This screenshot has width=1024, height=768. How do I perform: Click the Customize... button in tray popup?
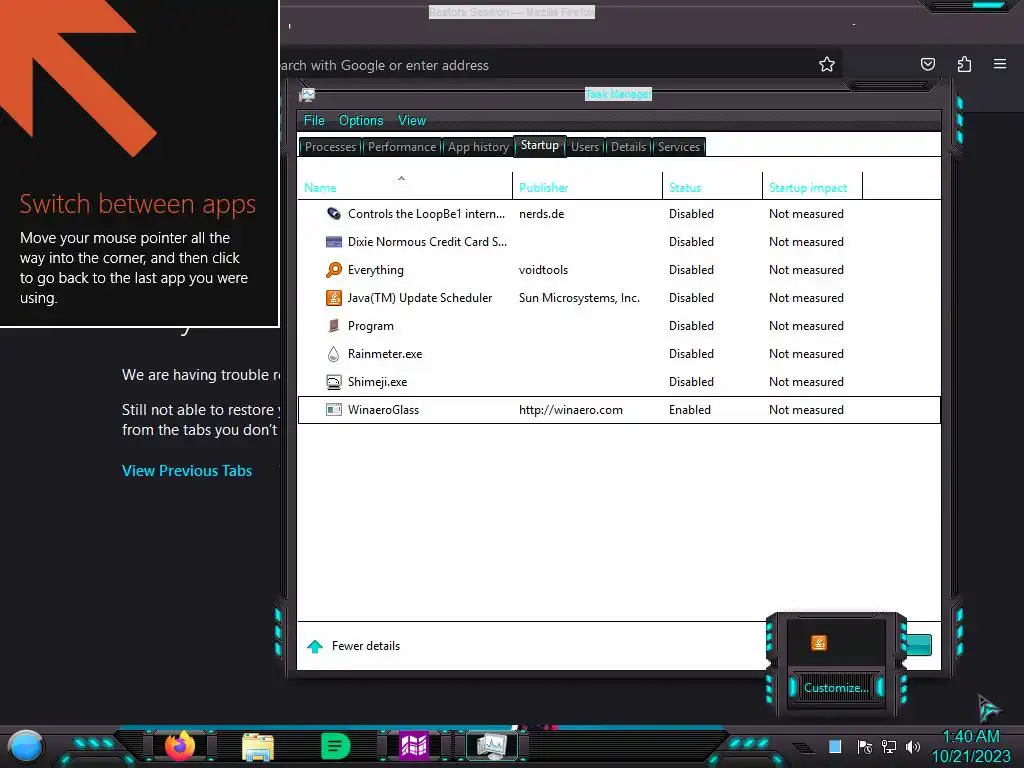(x=836, y=688)
